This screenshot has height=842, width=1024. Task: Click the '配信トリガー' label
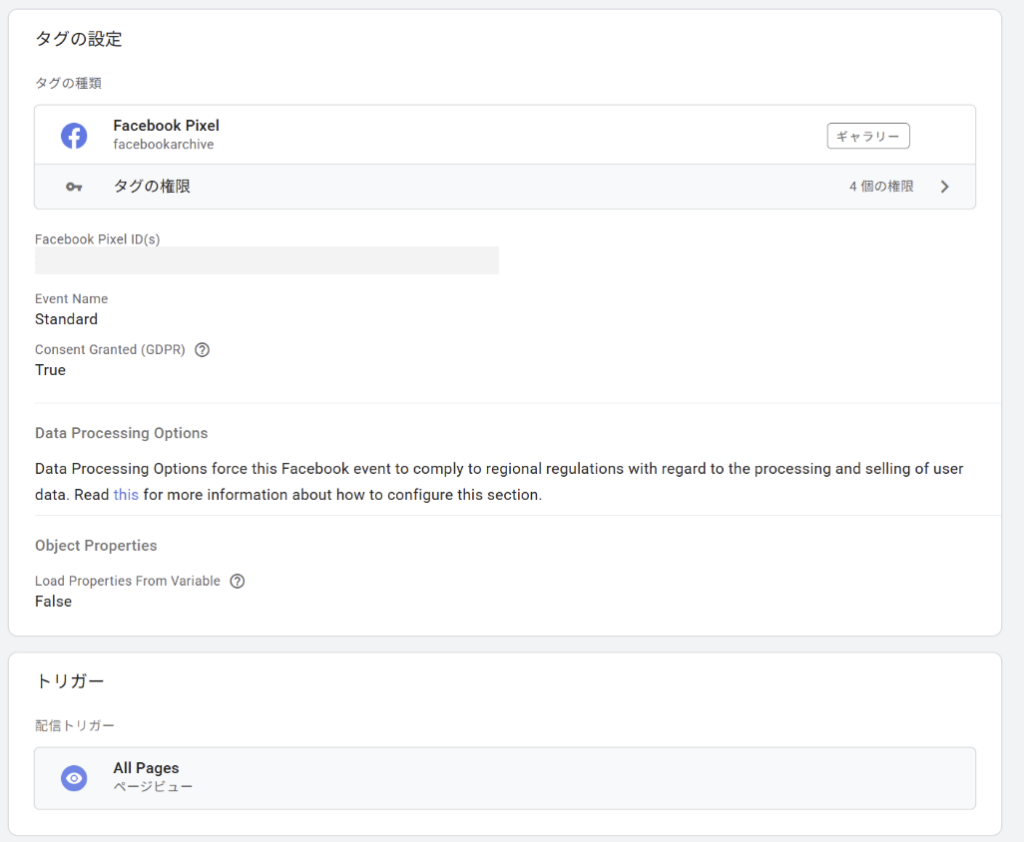(x=74, y=726)
